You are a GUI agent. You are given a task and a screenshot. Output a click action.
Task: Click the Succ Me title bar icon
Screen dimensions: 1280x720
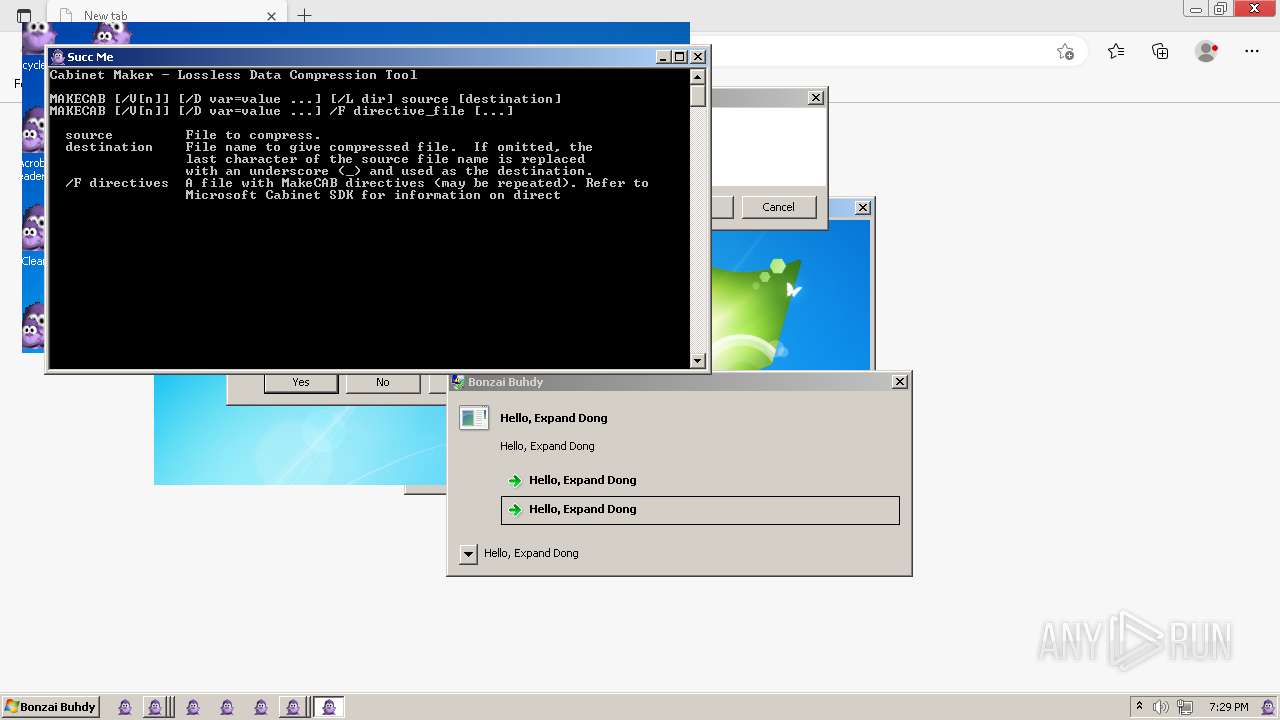coord(58,57)
